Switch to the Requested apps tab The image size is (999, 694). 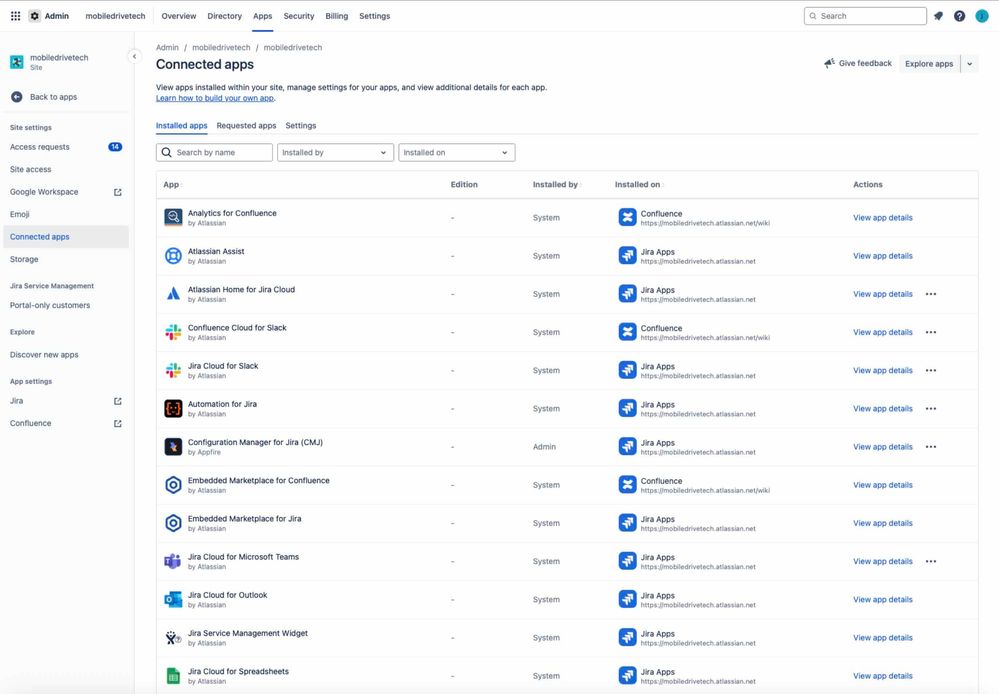click(246, 126)
